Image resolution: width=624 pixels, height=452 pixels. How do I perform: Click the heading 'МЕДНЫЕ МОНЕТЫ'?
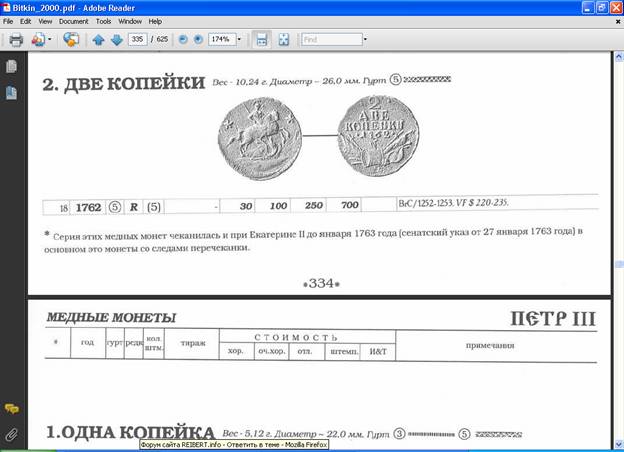(x=111, y=318)
